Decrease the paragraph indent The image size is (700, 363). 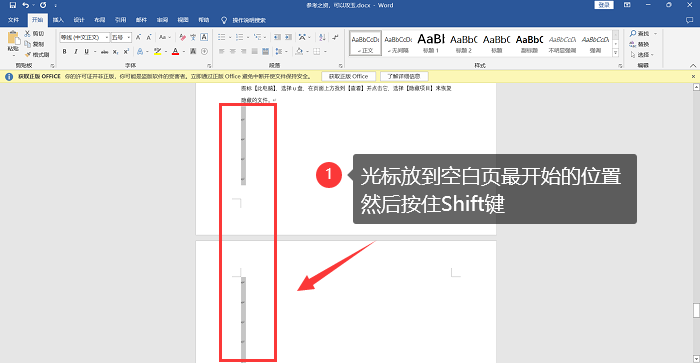click(277, 38)
